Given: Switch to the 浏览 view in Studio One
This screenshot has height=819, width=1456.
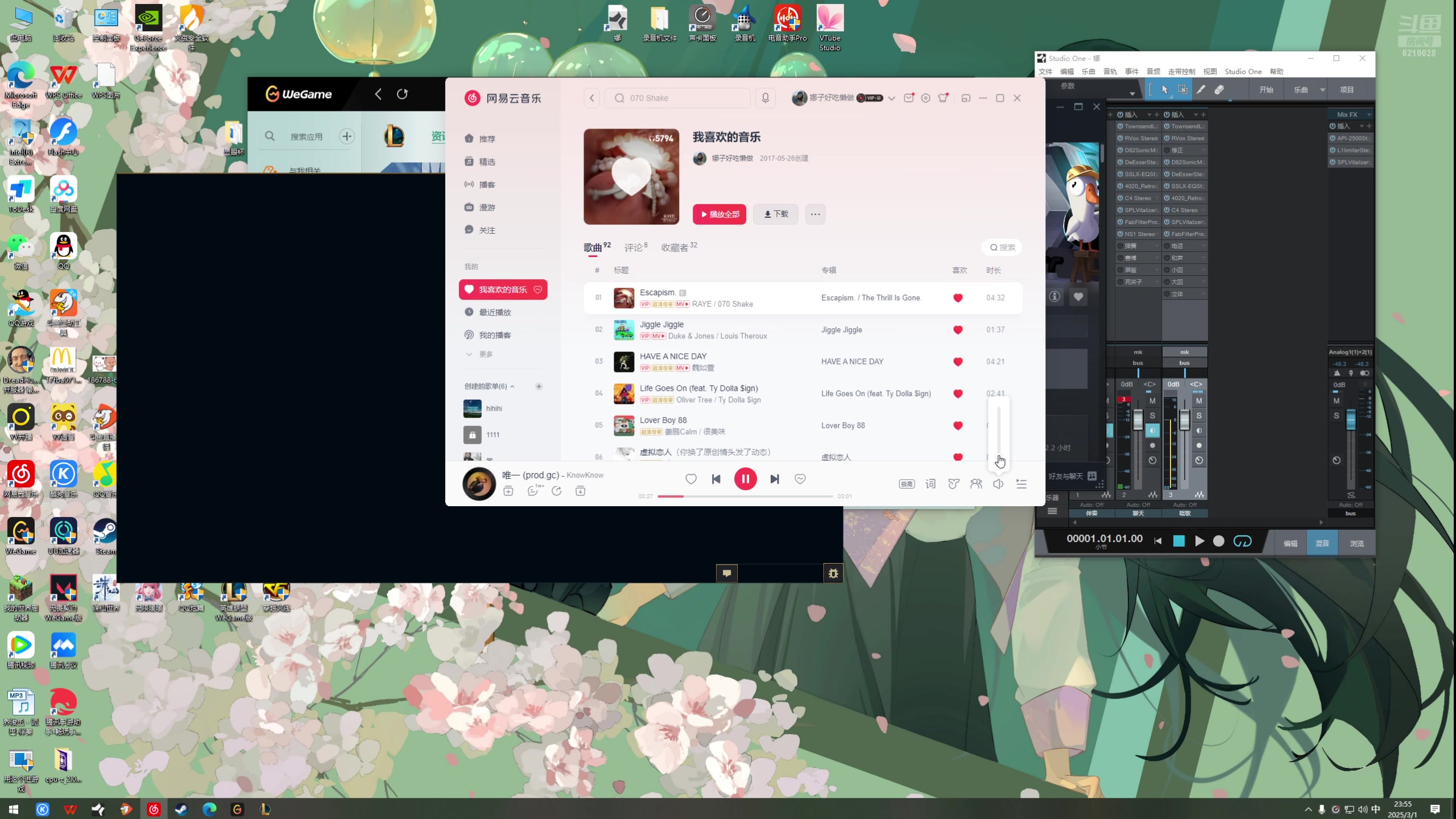Looking at the screenshot, I should pos(1356,544).
